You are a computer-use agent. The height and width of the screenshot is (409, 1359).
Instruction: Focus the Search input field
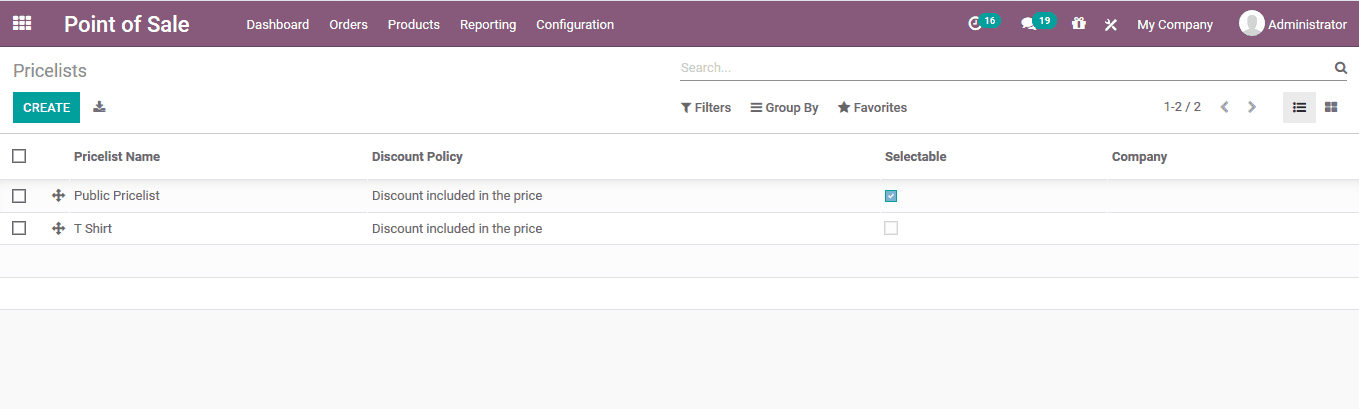[x=1000, y=68]
